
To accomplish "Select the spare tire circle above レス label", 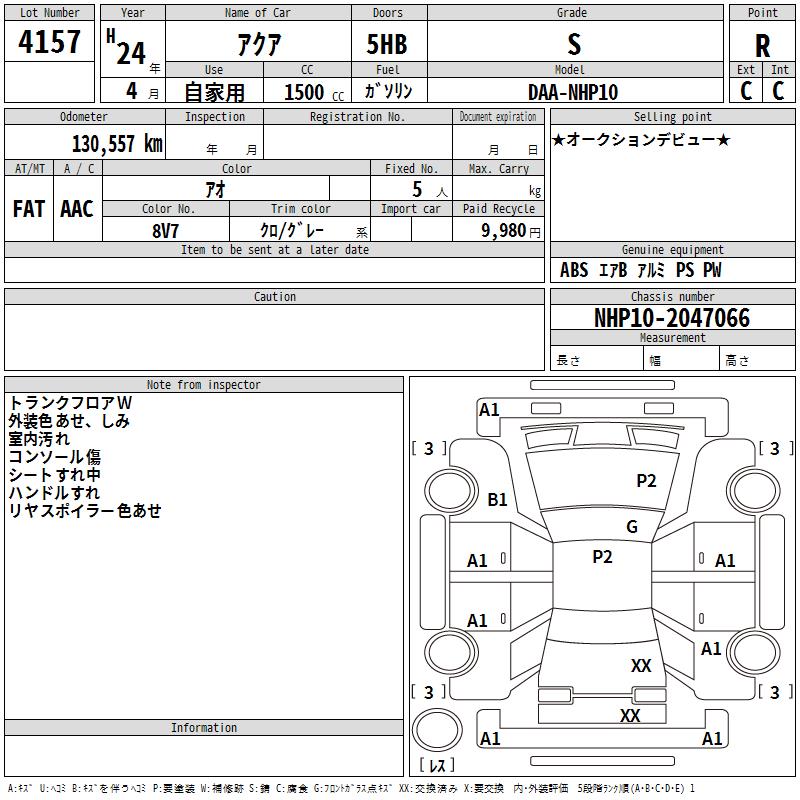I will pyautogui.click(x=437, y=729).
